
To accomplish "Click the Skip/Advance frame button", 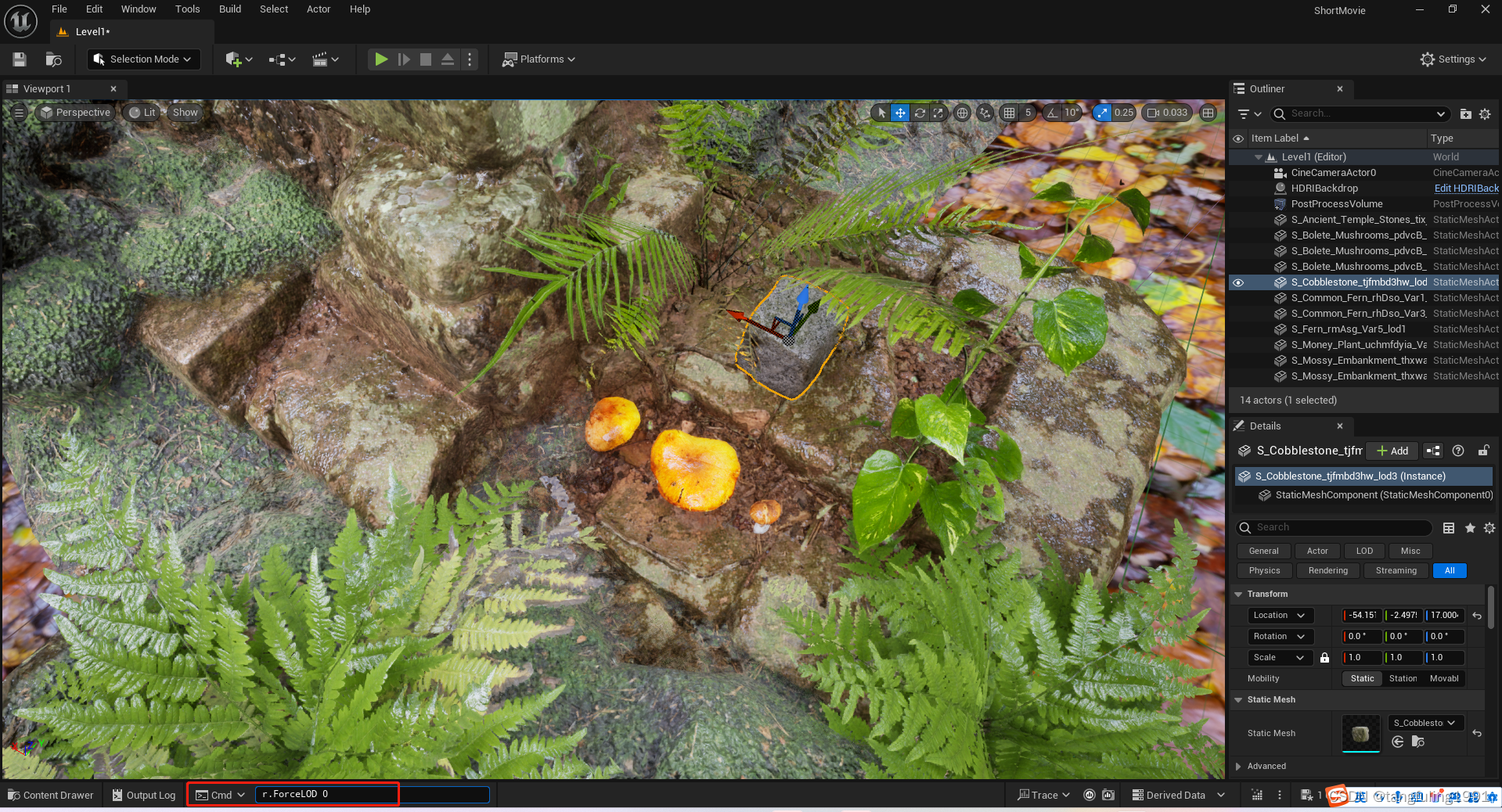I will pos(404,59).
